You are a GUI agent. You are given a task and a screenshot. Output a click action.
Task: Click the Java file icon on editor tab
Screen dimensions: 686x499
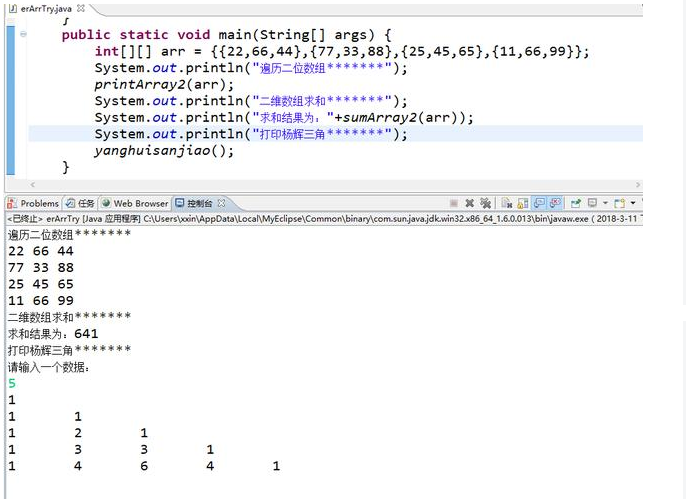[12, 7]
